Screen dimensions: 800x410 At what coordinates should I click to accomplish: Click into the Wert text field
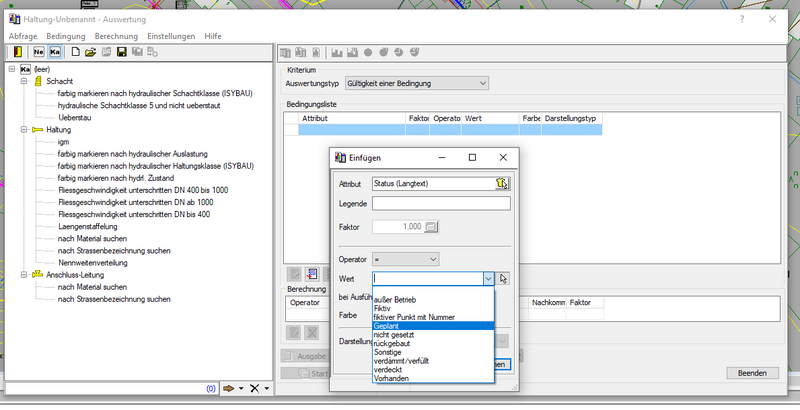click(428, 278)
